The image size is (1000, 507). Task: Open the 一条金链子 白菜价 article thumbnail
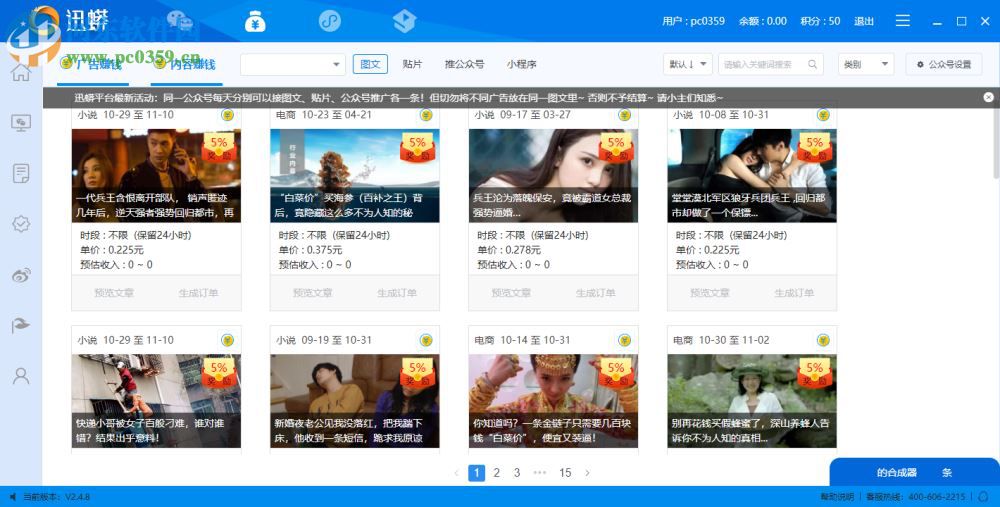pos(554,401)
